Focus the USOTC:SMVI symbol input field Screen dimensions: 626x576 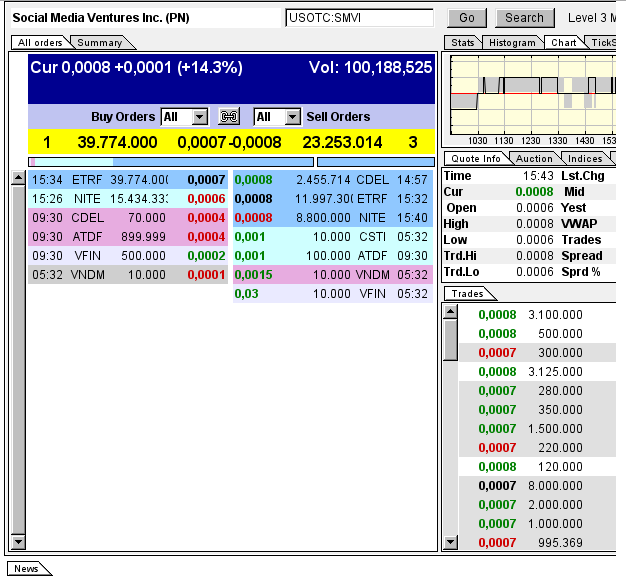pyautogui.click(x=359, y=18)
